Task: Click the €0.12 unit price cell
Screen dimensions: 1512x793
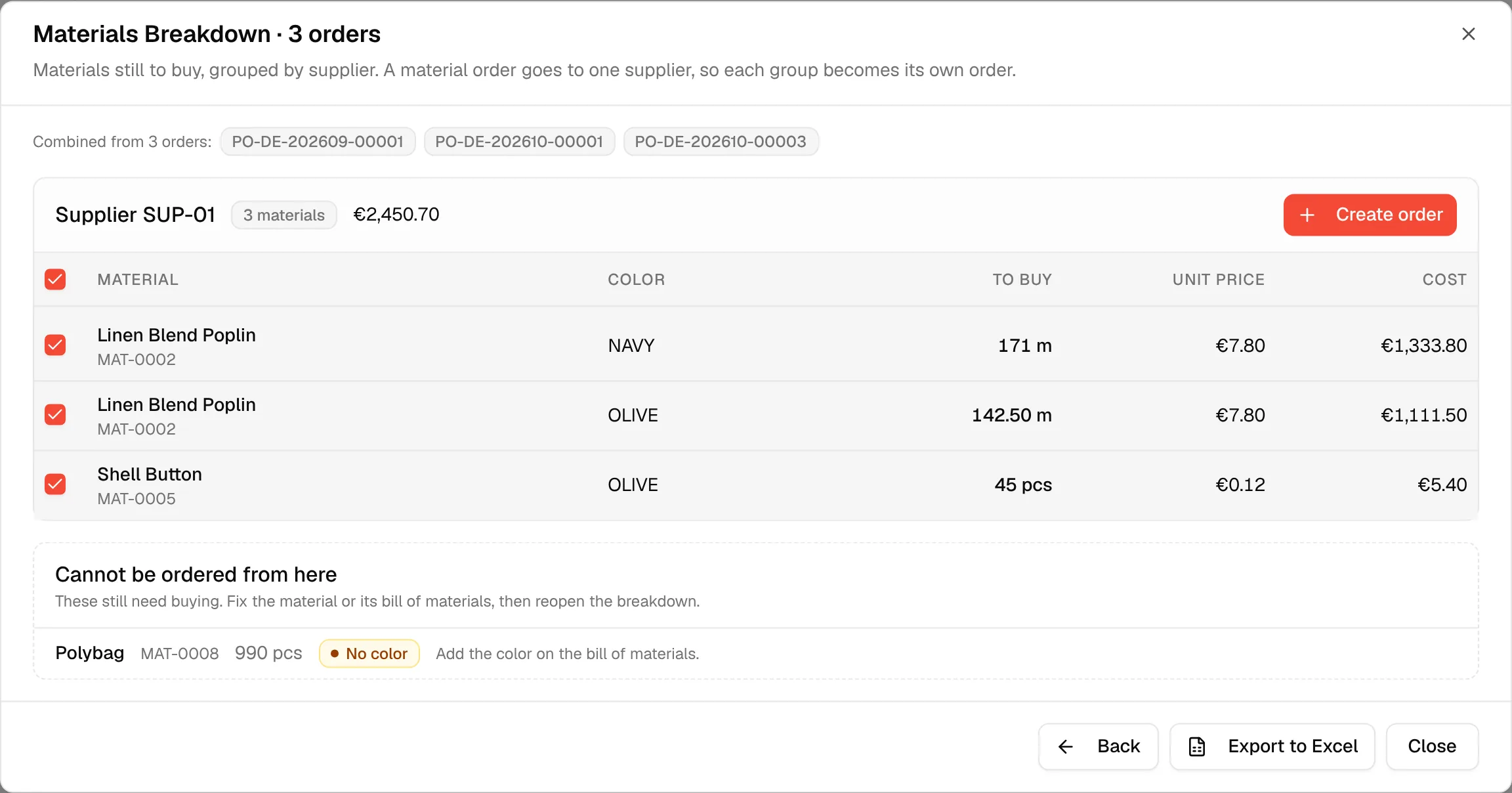Action: tap(1240, 485)
